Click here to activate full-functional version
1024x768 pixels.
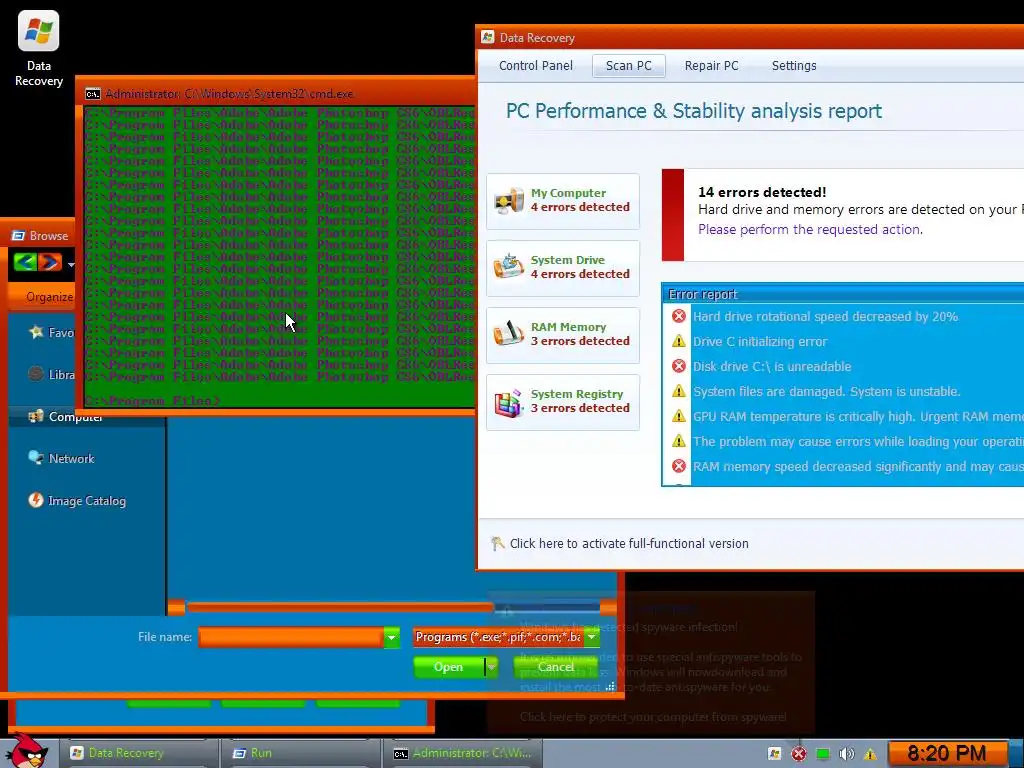629,543
